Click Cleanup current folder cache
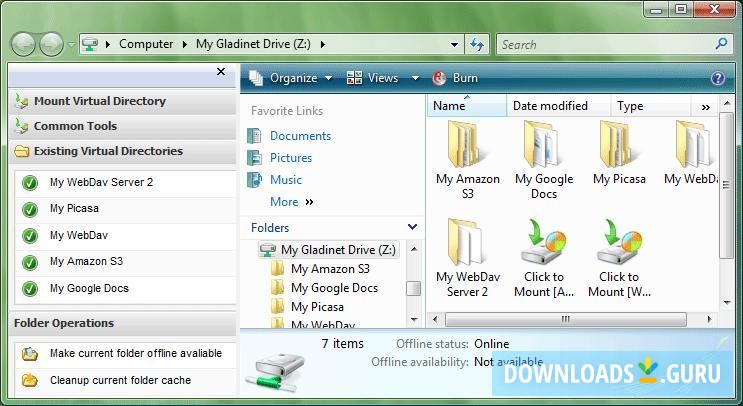The width and height of the screenshot is (743, 406). [120, 380]
